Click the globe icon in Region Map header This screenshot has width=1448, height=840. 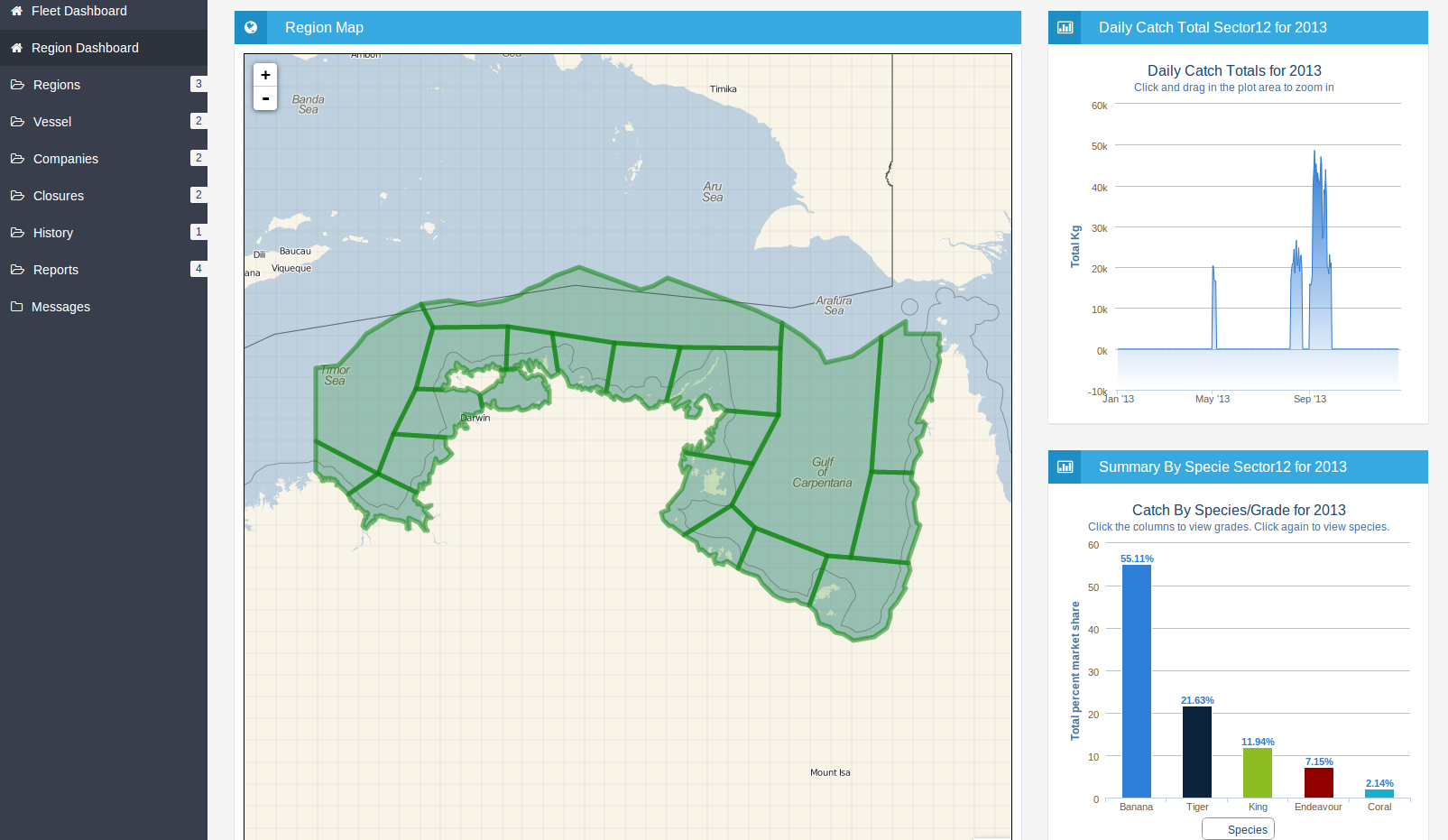click(251, 27)
